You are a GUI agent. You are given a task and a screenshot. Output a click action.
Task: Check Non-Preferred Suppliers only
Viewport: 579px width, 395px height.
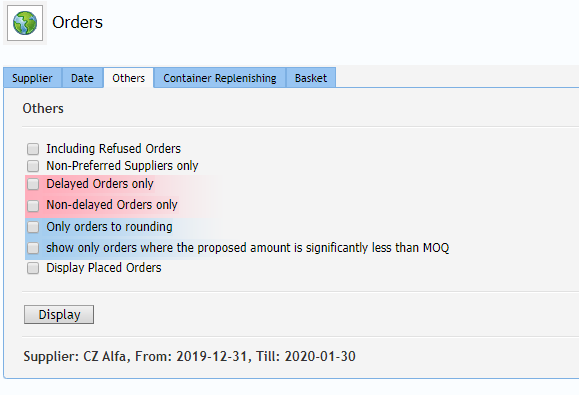click(x=33, y=166)
